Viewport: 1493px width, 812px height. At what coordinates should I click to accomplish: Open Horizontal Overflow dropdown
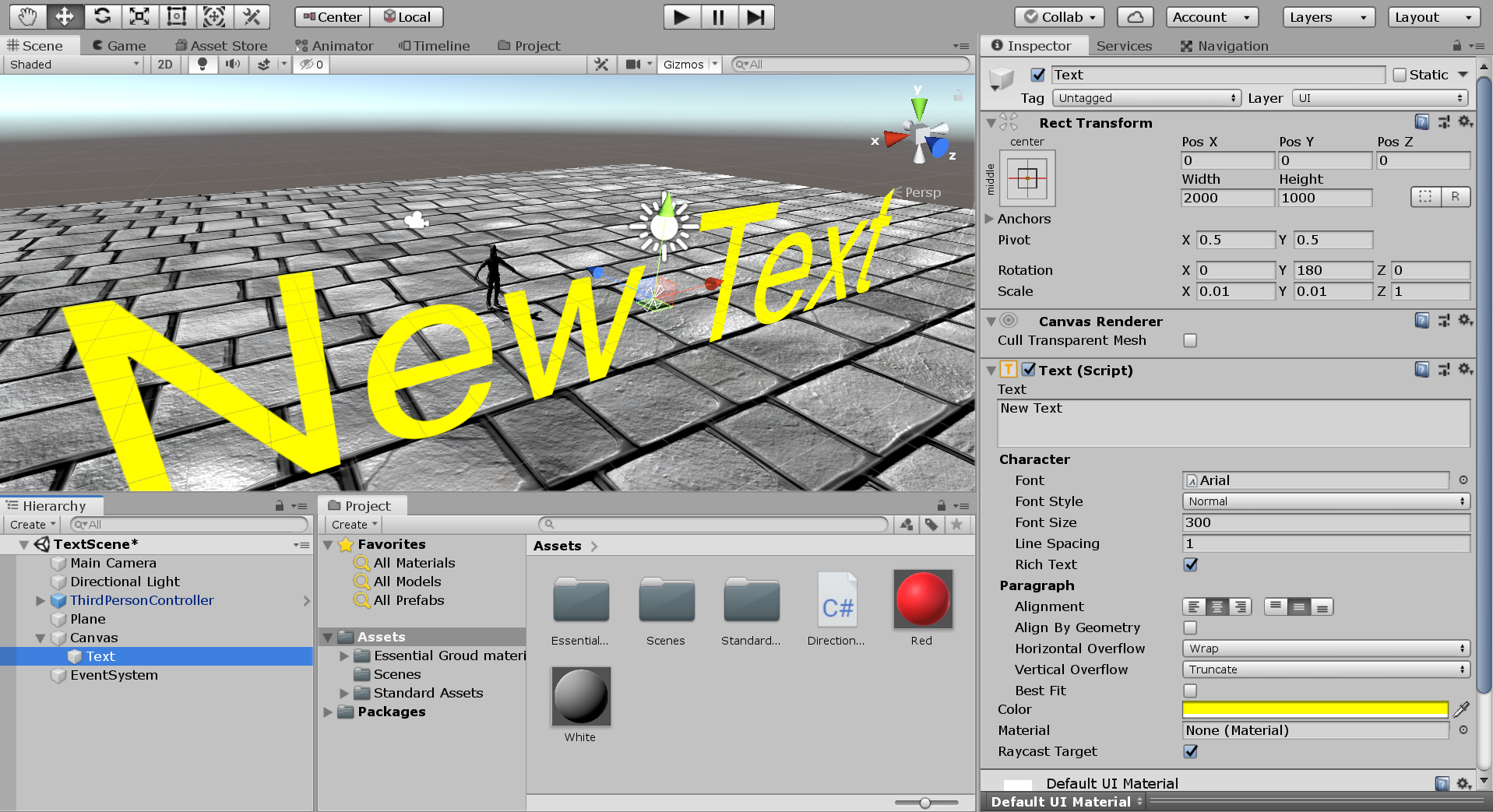[x=1326, y=649]
